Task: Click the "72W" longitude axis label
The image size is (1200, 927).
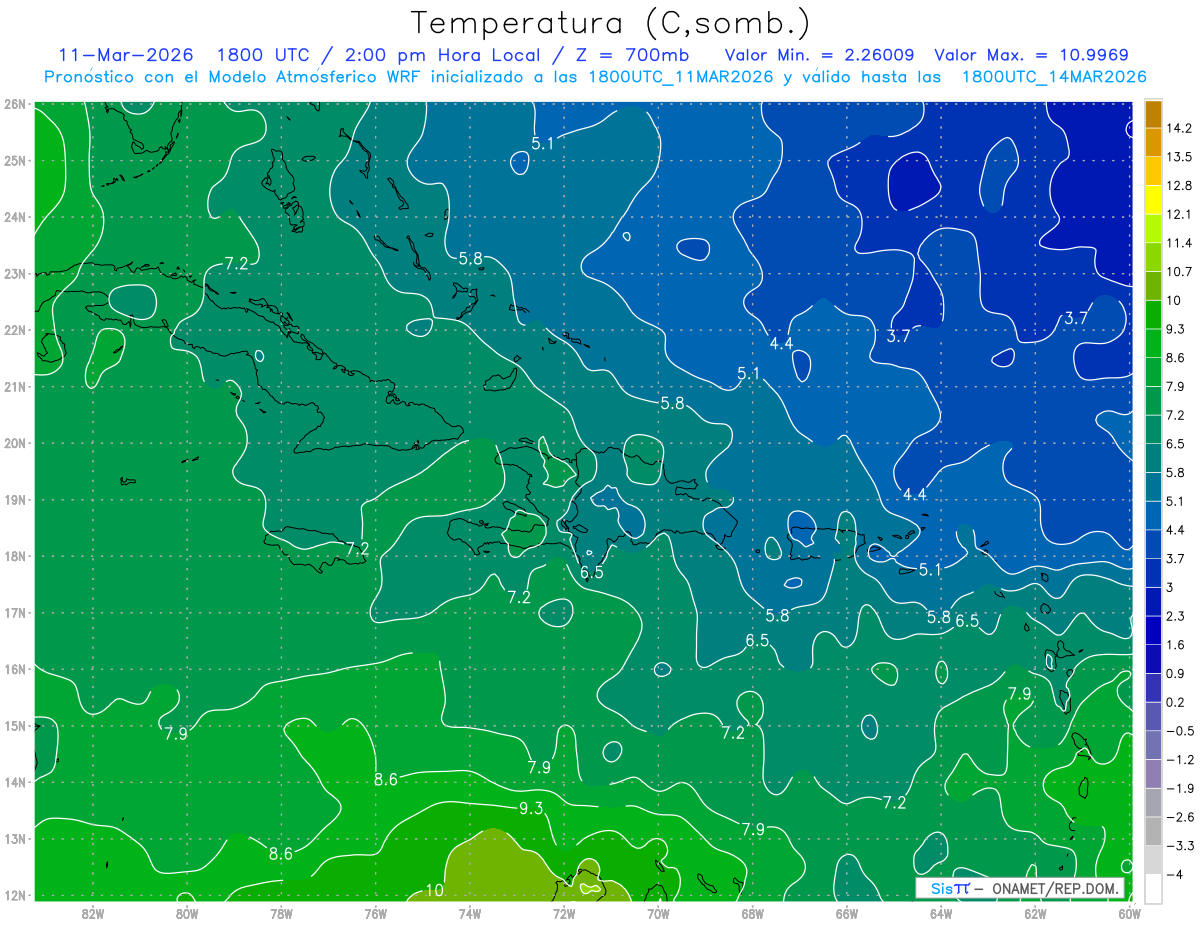Action: pos(564,913)
